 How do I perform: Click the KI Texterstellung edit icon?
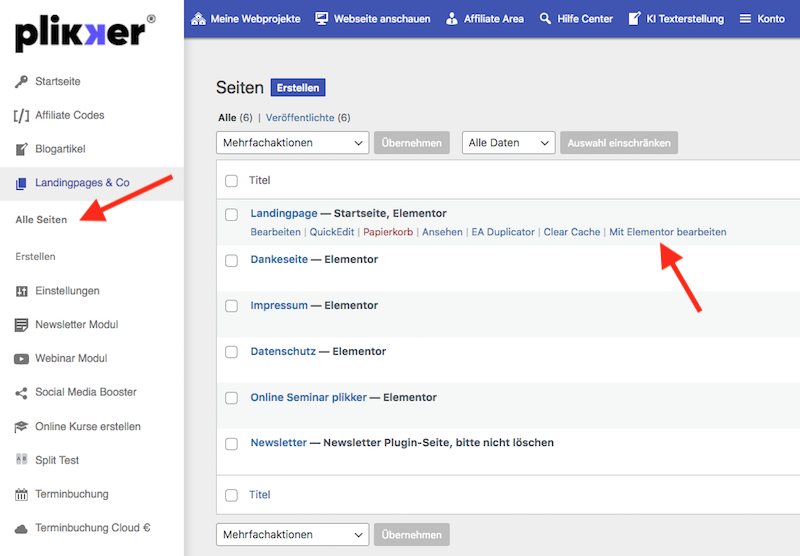pyautogui.click(x=634, y=19)
